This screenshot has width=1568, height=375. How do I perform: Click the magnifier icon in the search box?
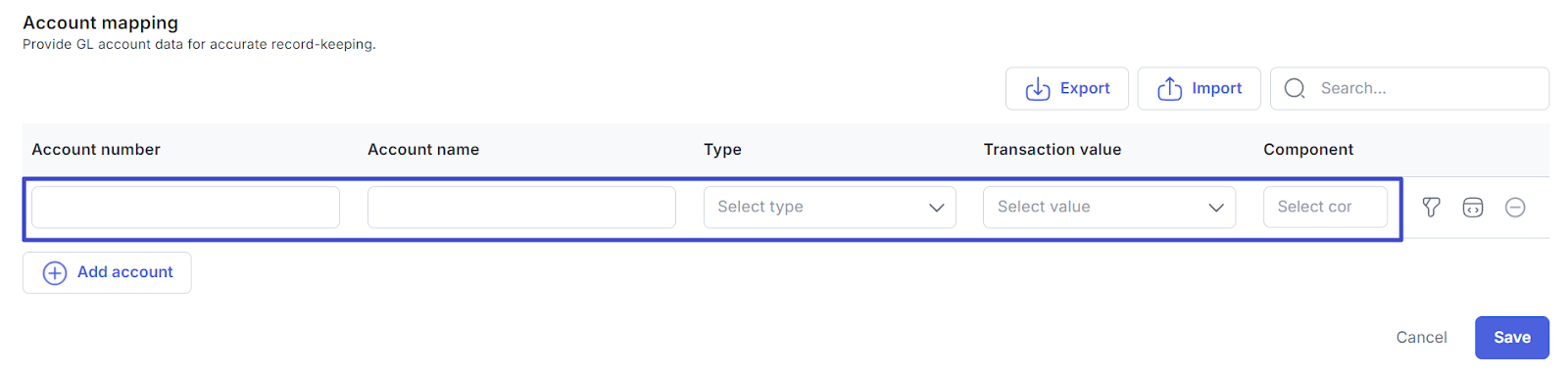click(1295, 88)
